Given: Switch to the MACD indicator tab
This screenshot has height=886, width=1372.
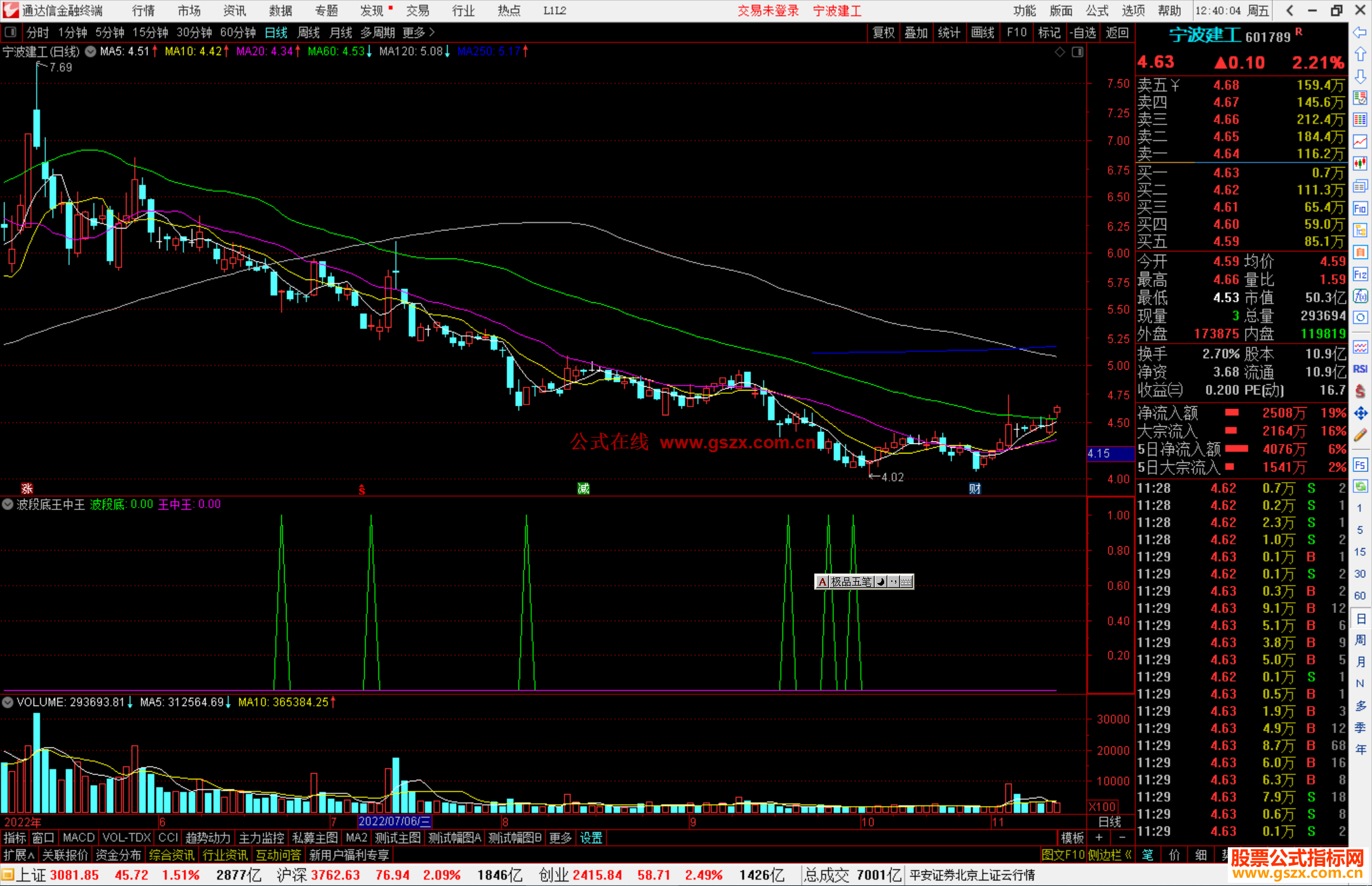Looking at the screenshot, I should point(78,838).
